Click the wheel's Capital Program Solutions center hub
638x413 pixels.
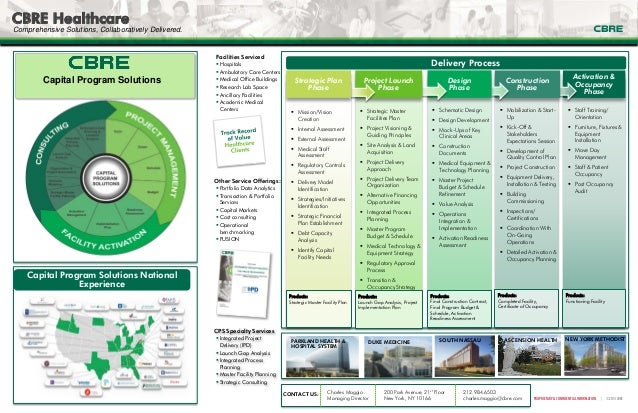tap(106, 178)
